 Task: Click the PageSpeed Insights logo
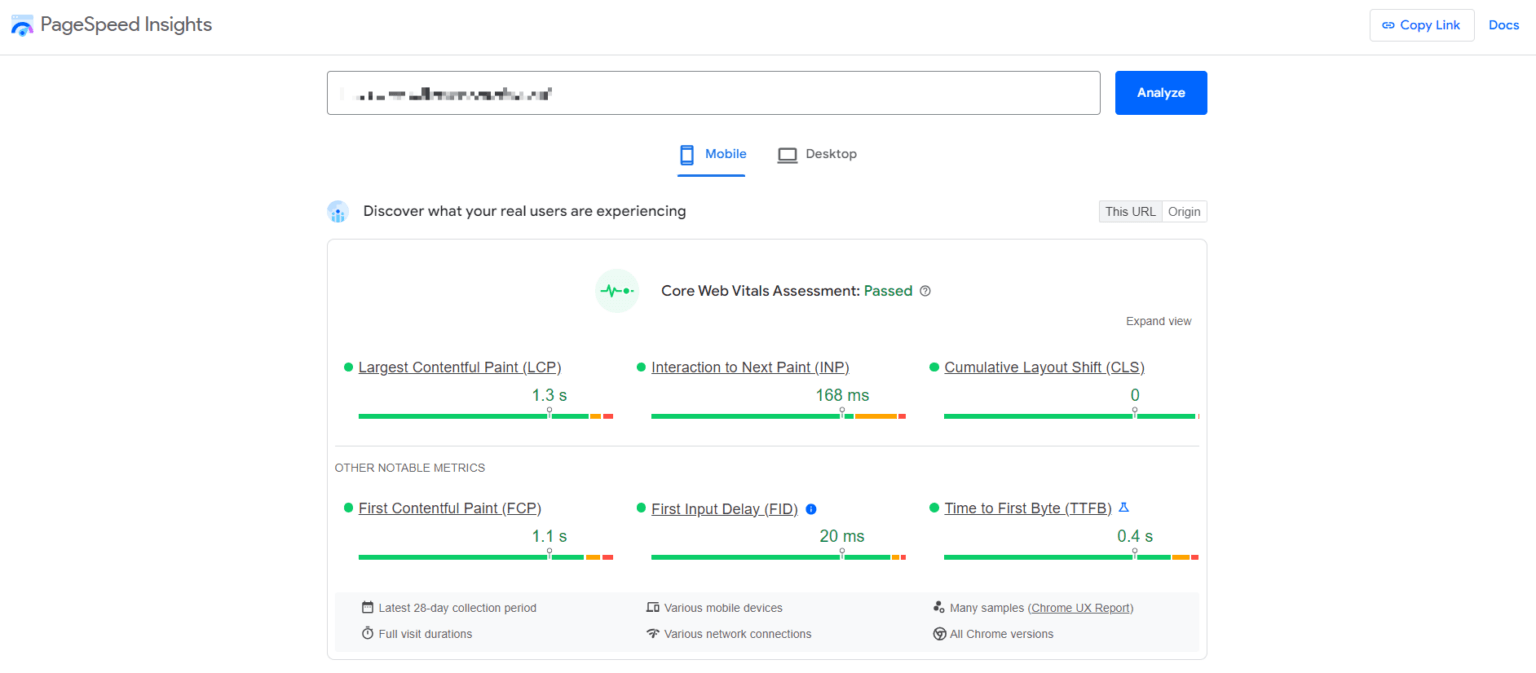(22, 24)
